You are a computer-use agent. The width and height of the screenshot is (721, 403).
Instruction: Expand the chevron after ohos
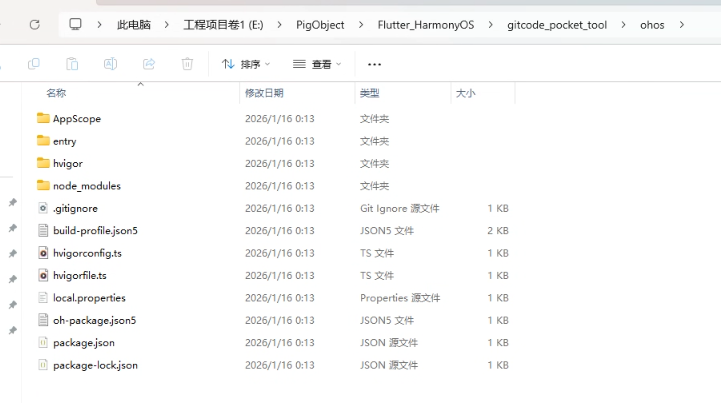tap(681, 25)
